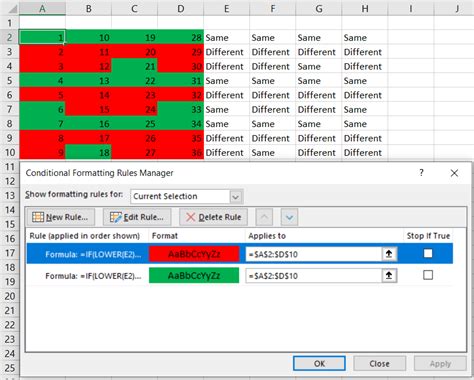474x380 pixels.
Task: Click cell C8 containing 25
Action: 134,124
